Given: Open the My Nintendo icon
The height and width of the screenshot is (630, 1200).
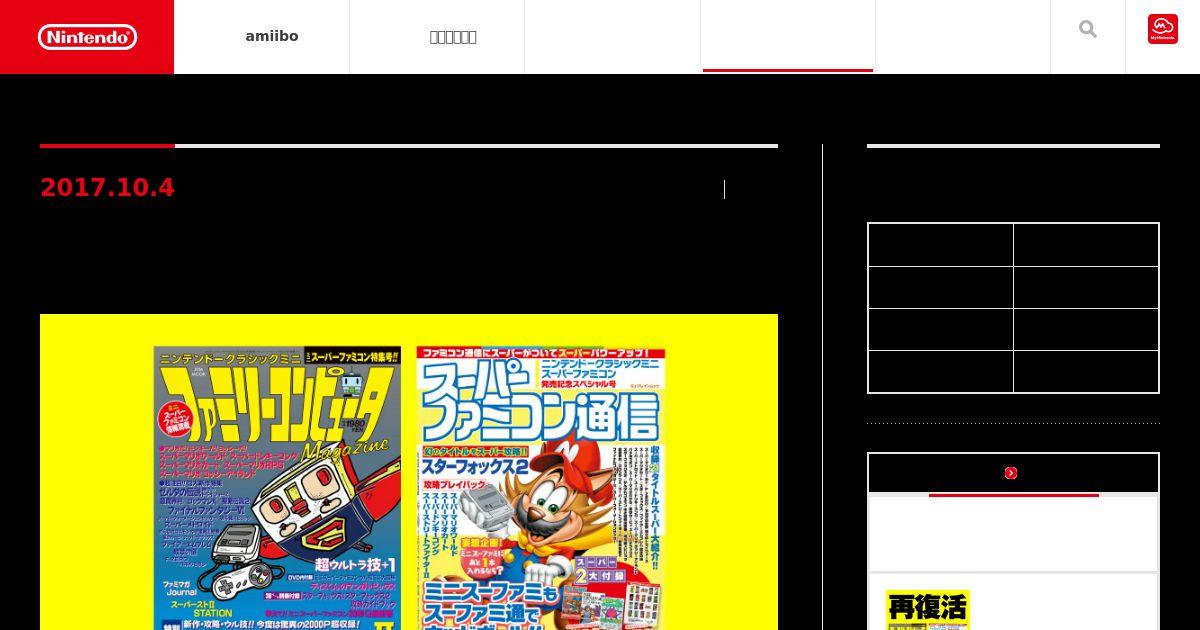Looking at the screenshot, I should pos(1163,30).
